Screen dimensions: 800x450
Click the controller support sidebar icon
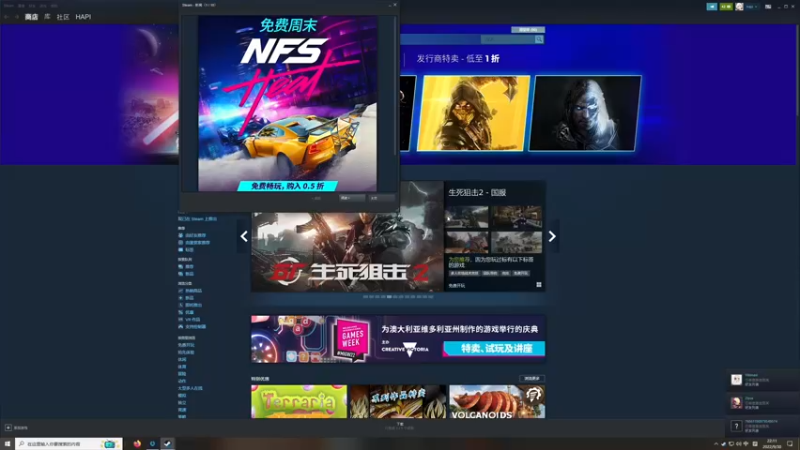click(x=181, y=326)
